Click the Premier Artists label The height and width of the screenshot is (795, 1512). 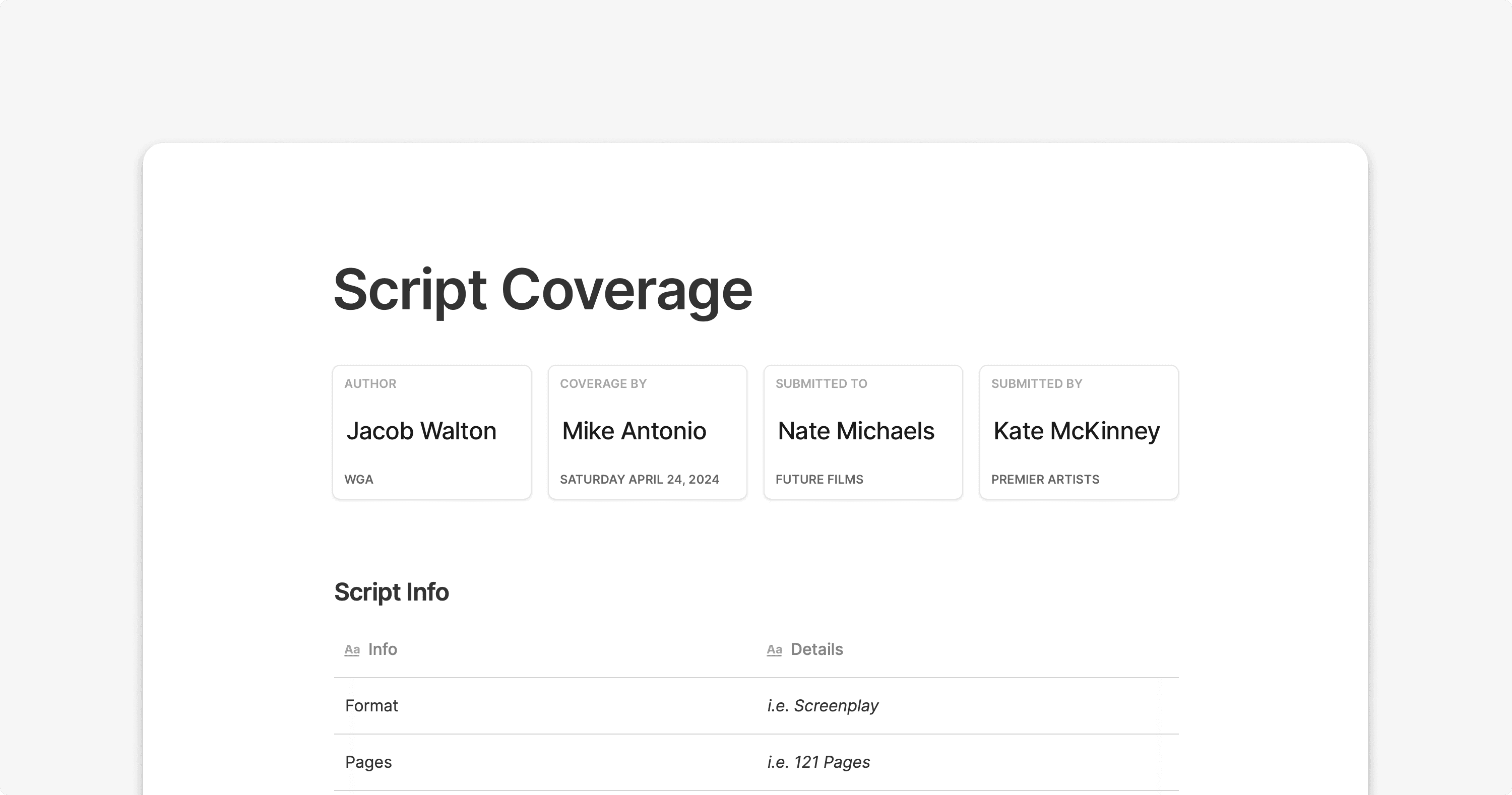1045,479
